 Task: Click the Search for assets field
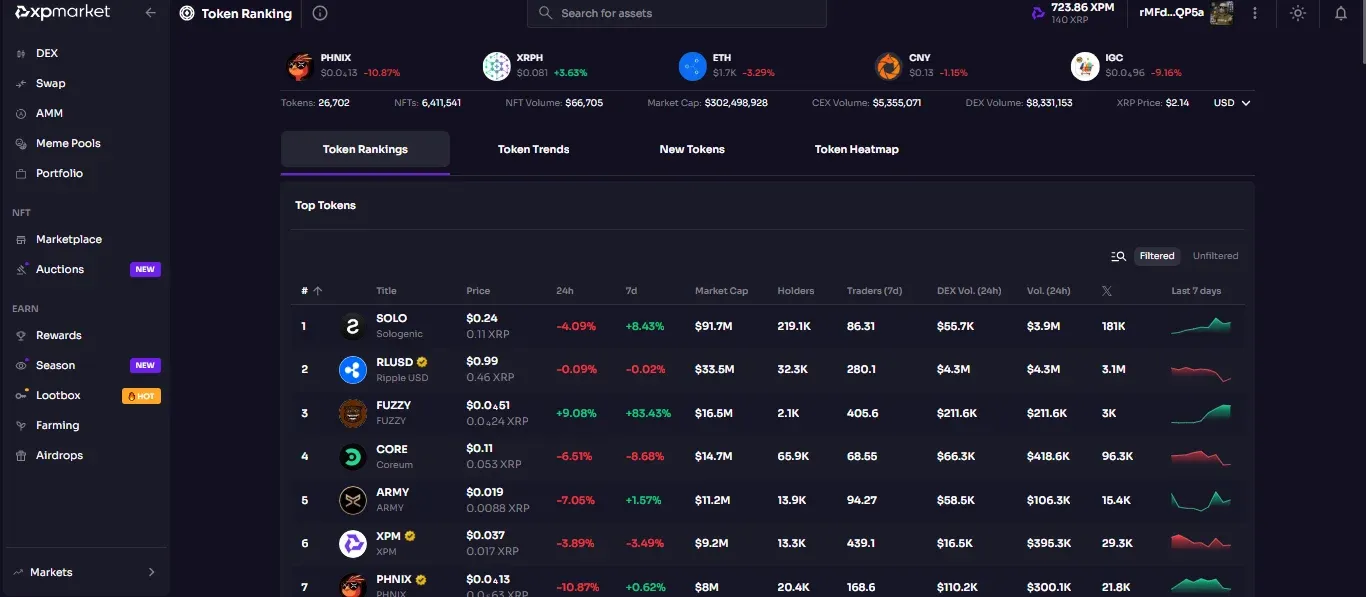point(677,13)
